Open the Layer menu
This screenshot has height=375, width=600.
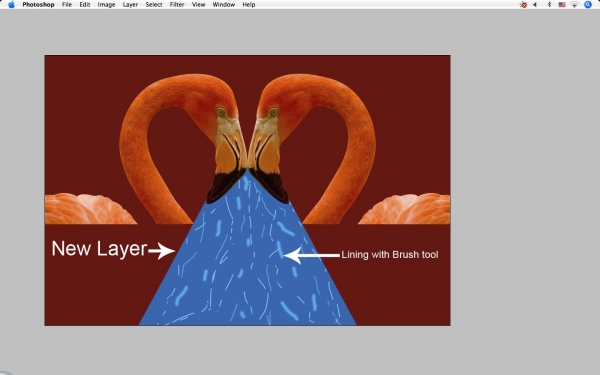point(130,5)
